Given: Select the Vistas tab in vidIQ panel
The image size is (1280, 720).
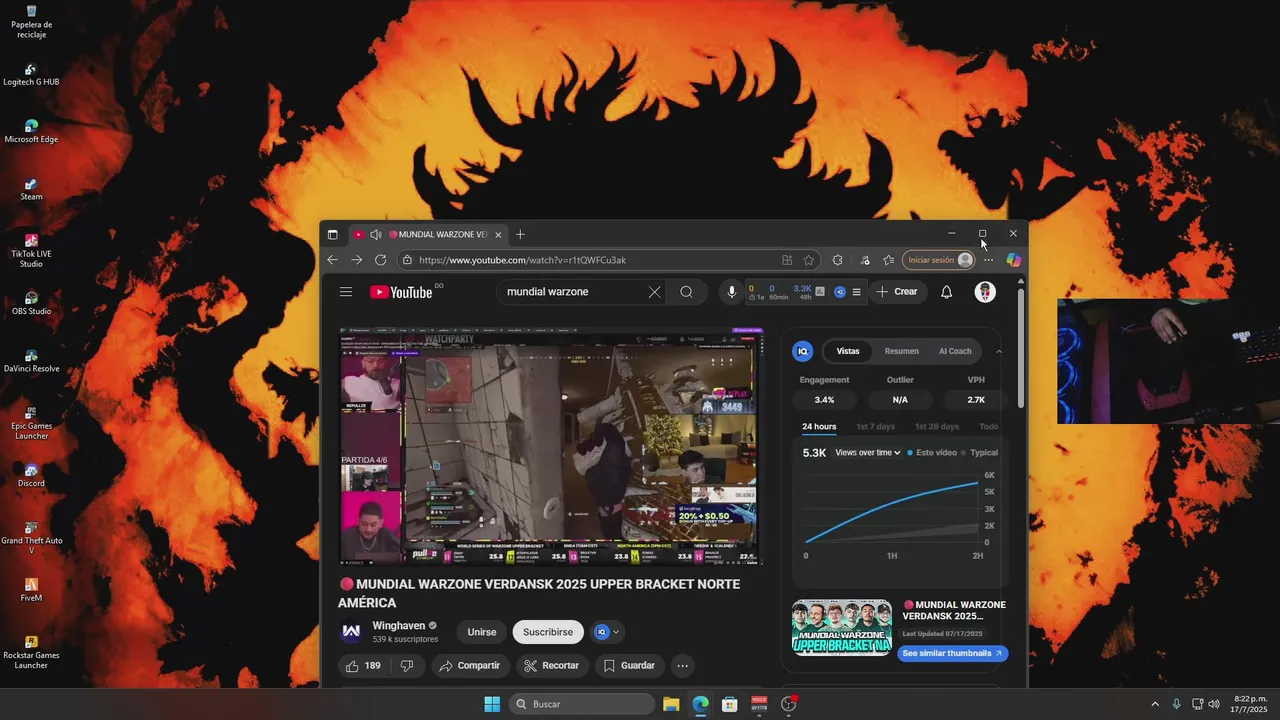Looking at the screenshot, I should click(x=848, y=351).
